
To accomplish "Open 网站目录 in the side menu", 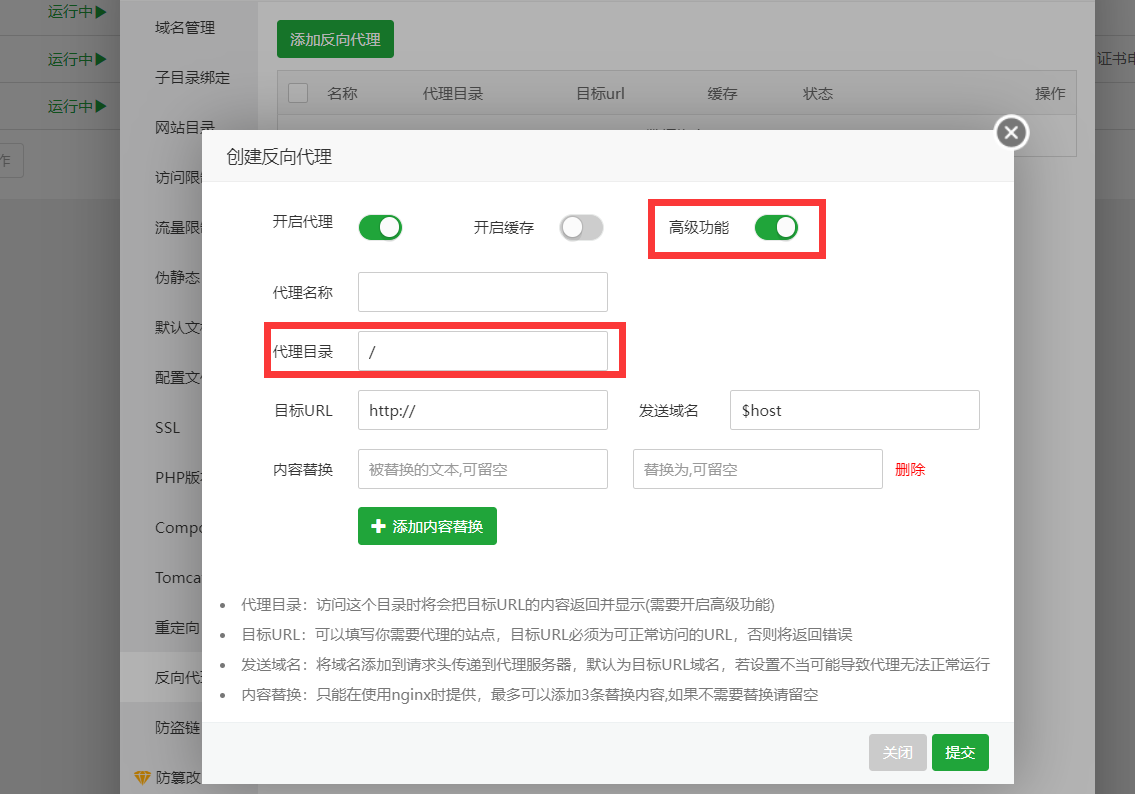I will click(x=185, y=127).
